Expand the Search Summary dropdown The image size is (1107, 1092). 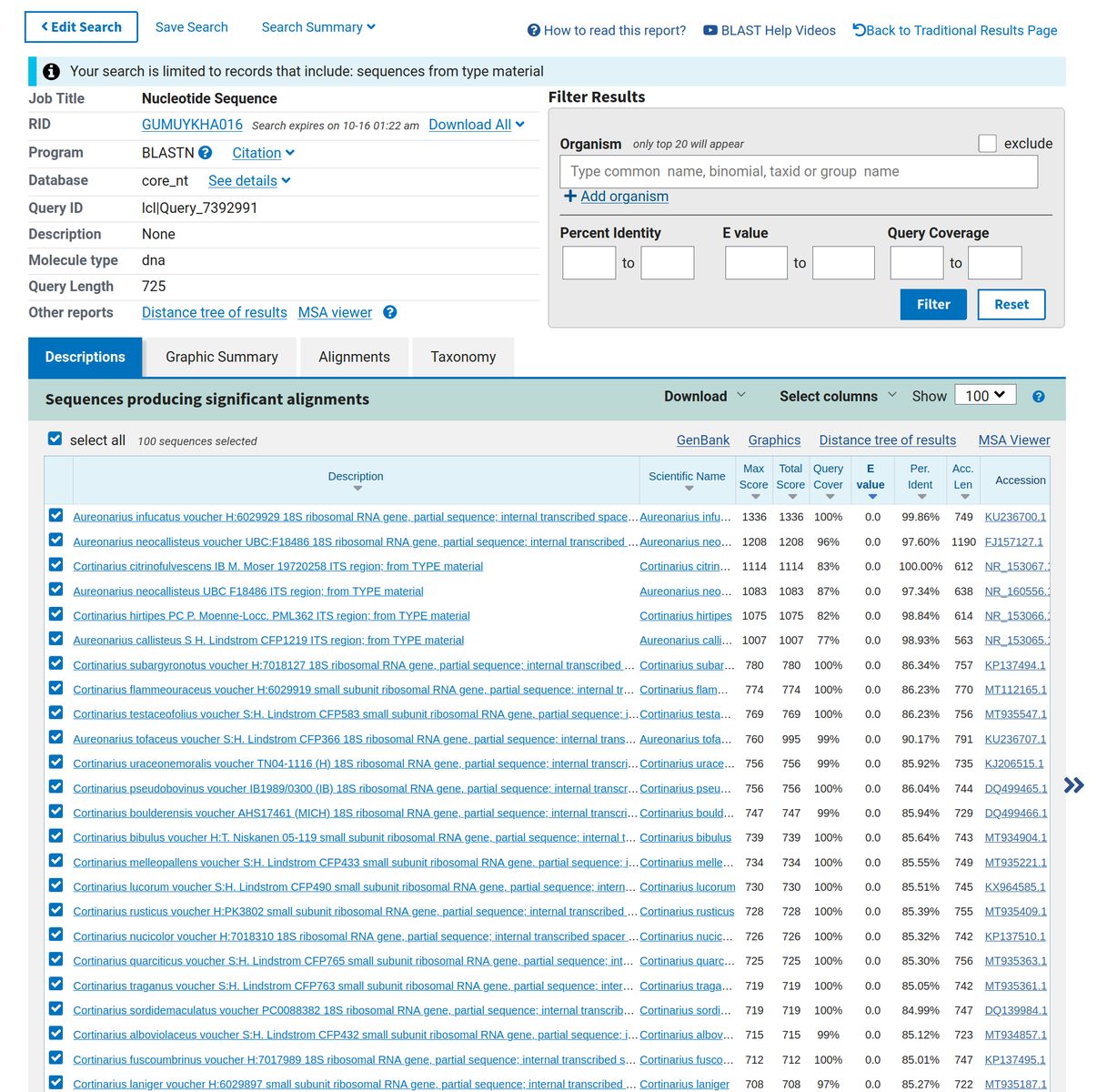(318, 27)
